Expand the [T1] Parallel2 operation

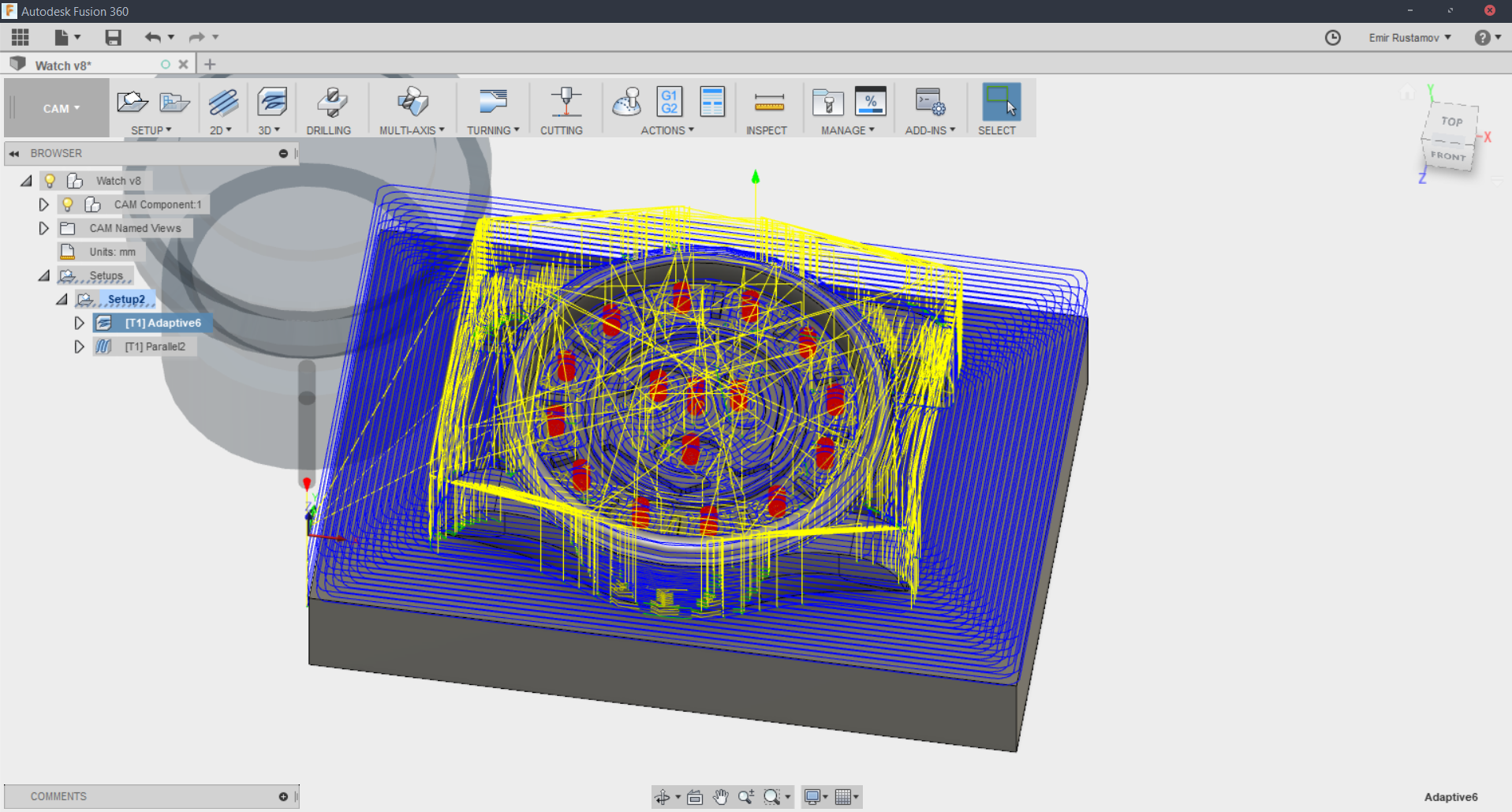(79, 346)
